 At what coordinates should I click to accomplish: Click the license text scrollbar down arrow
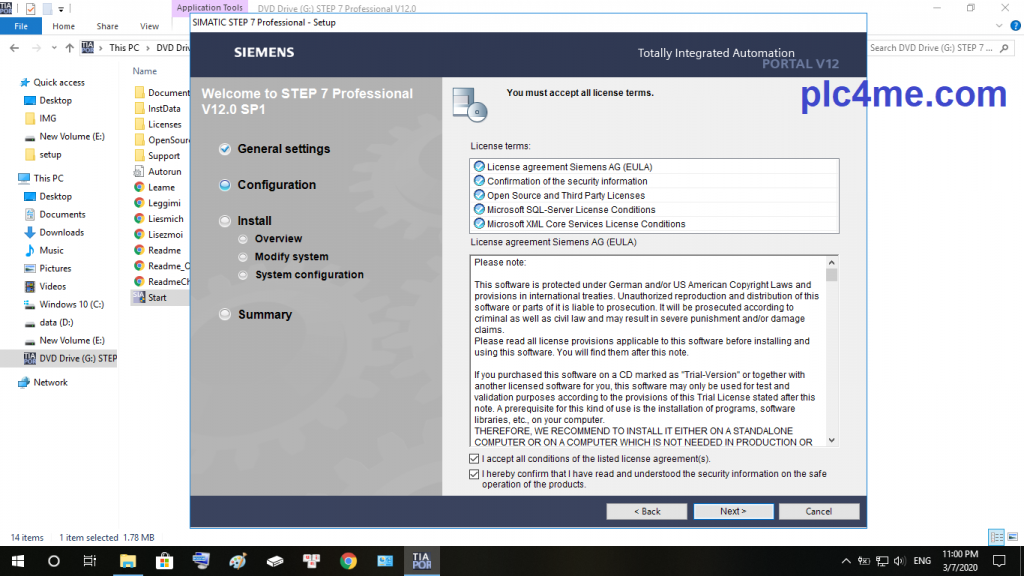tap(832, 439)
